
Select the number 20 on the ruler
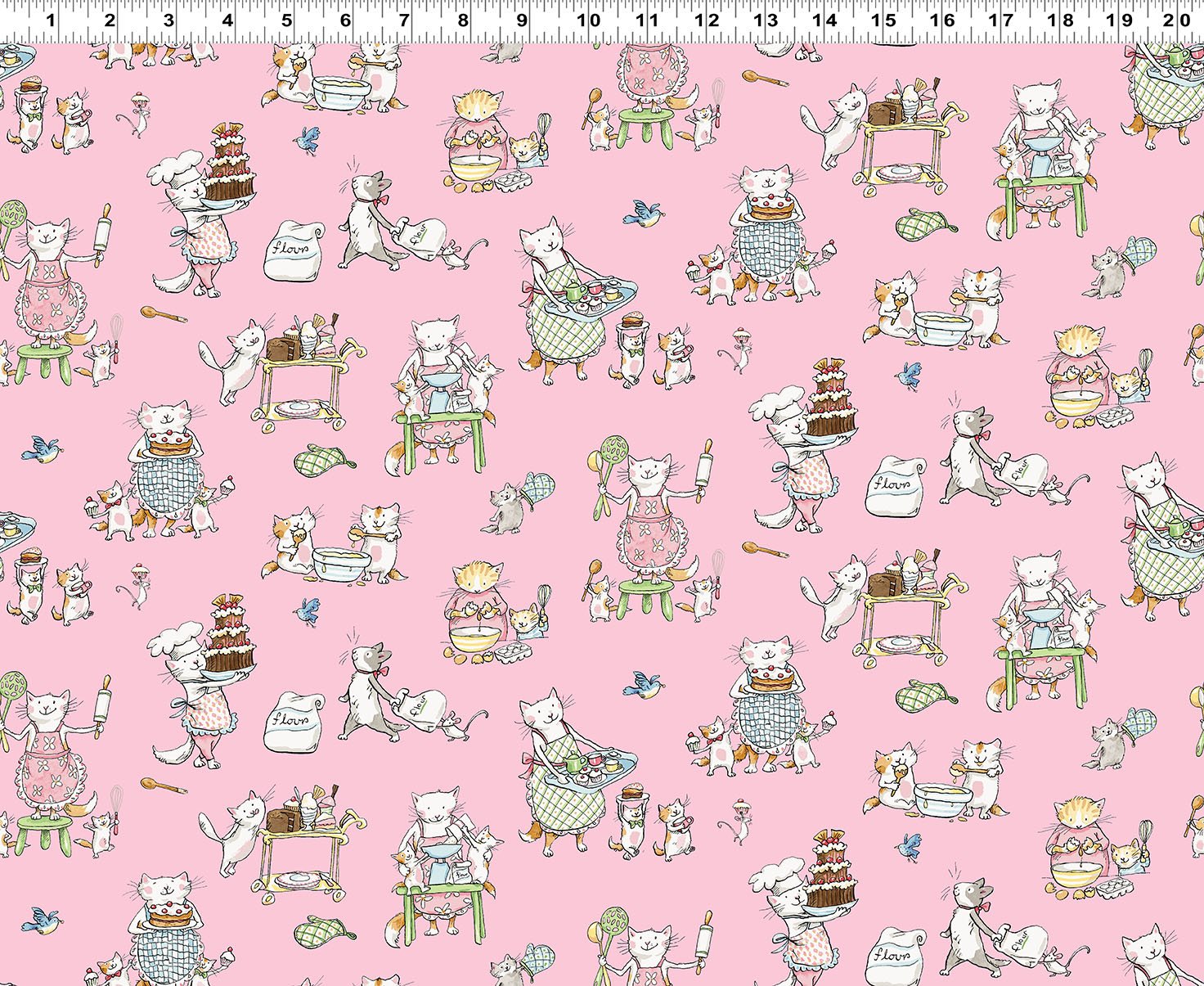pos(1178,20)
